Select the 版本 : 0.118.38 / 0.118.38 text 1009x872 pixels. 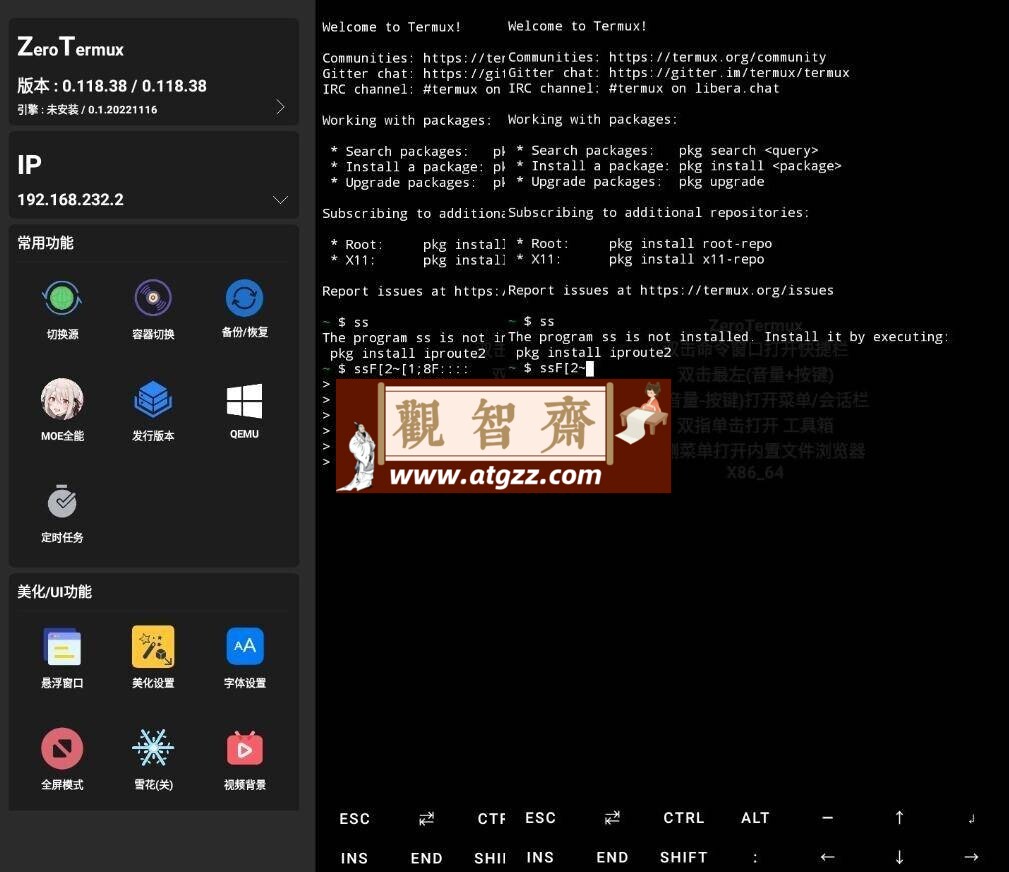[112, 86]
